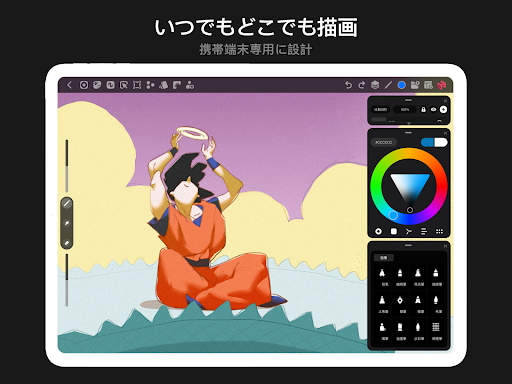Open the palette sticker icon in toolbar

(97, 85)
